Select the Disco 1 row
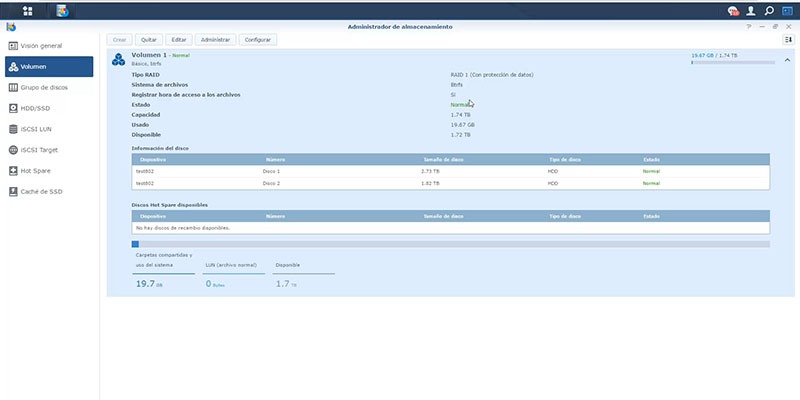 (451, 171)
